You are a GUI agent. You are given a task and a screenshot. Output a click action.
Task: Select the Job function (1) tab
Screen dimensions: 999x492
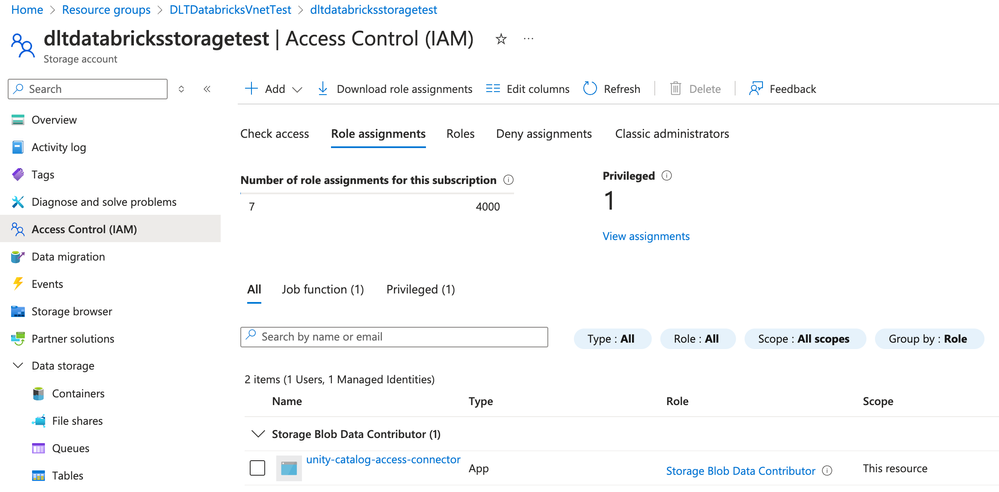pos(322,289)
